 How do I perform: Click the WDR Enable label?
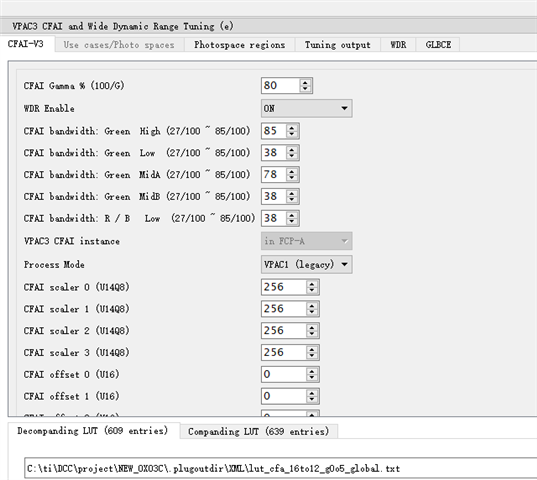point(49,109)
